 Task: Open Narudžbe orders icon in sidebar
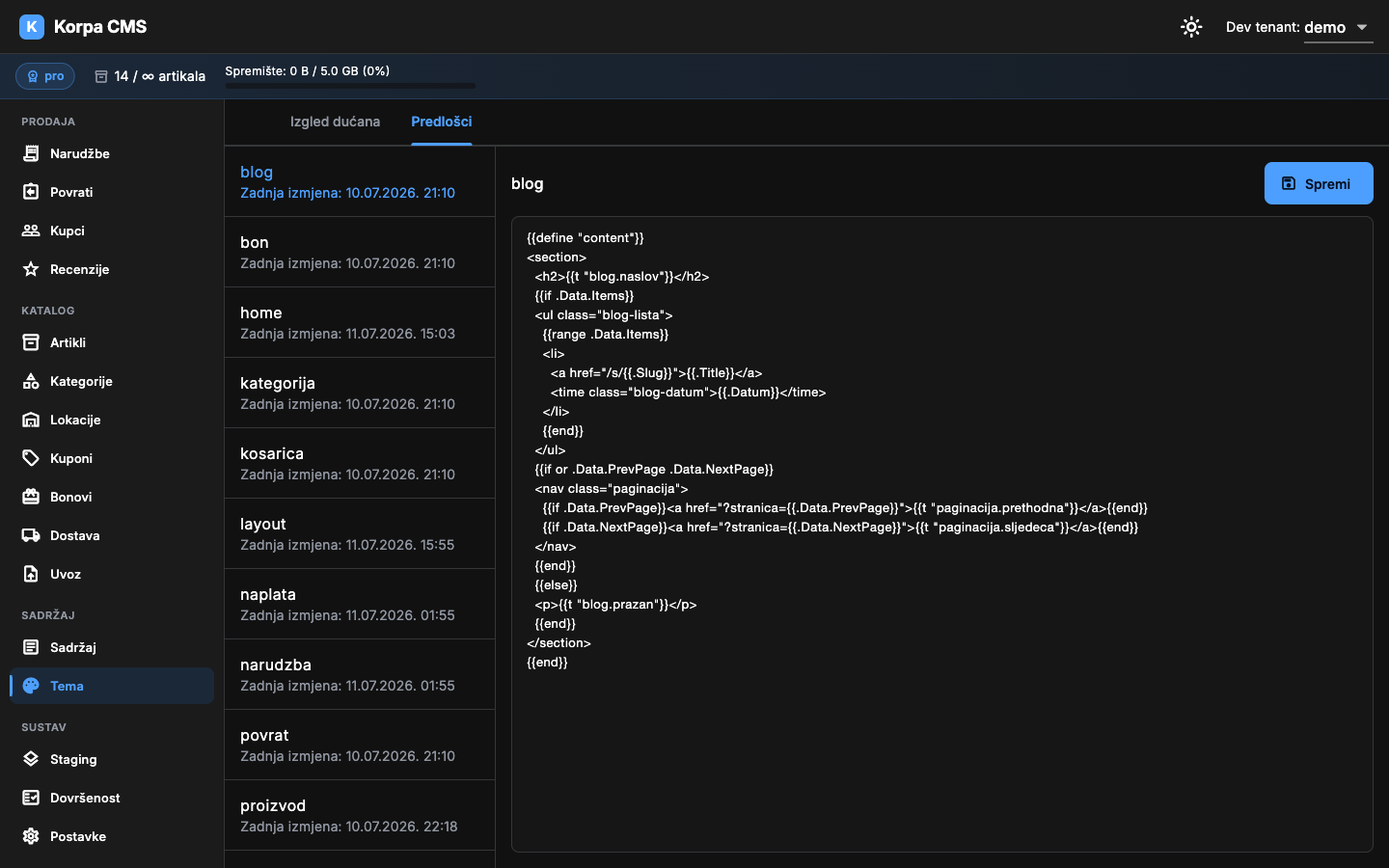[31, 153]
